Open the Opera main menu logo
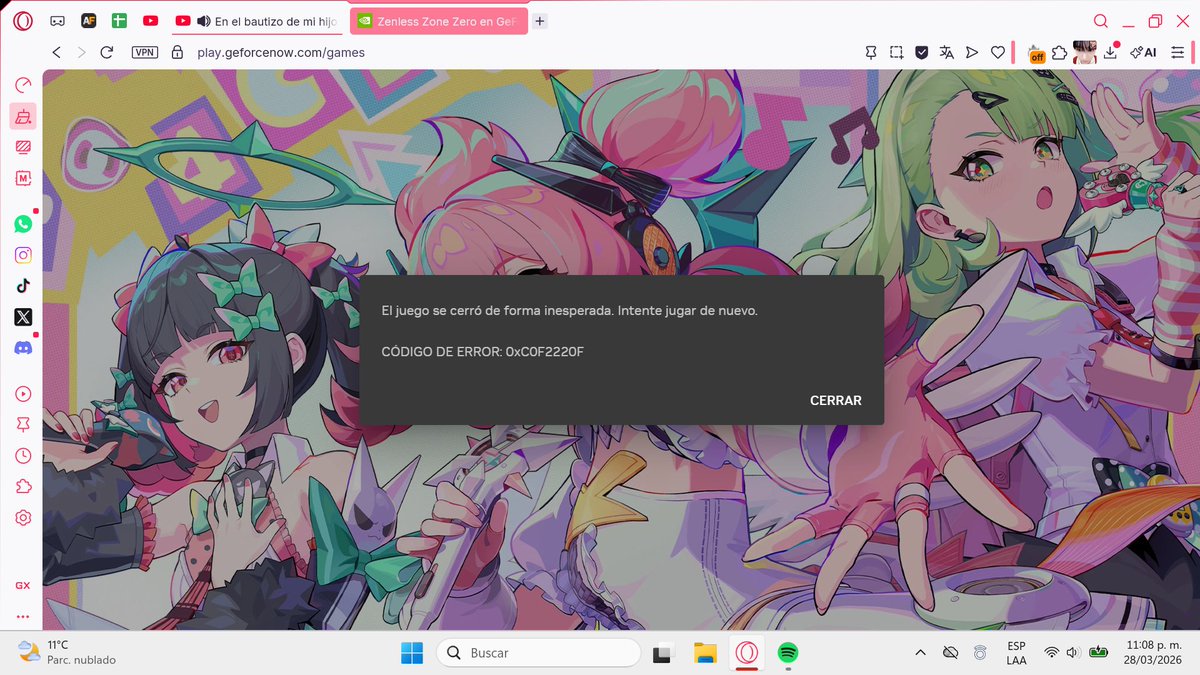Image resolution: width=1200 pixels, height=675 pixels. [23, 20]
